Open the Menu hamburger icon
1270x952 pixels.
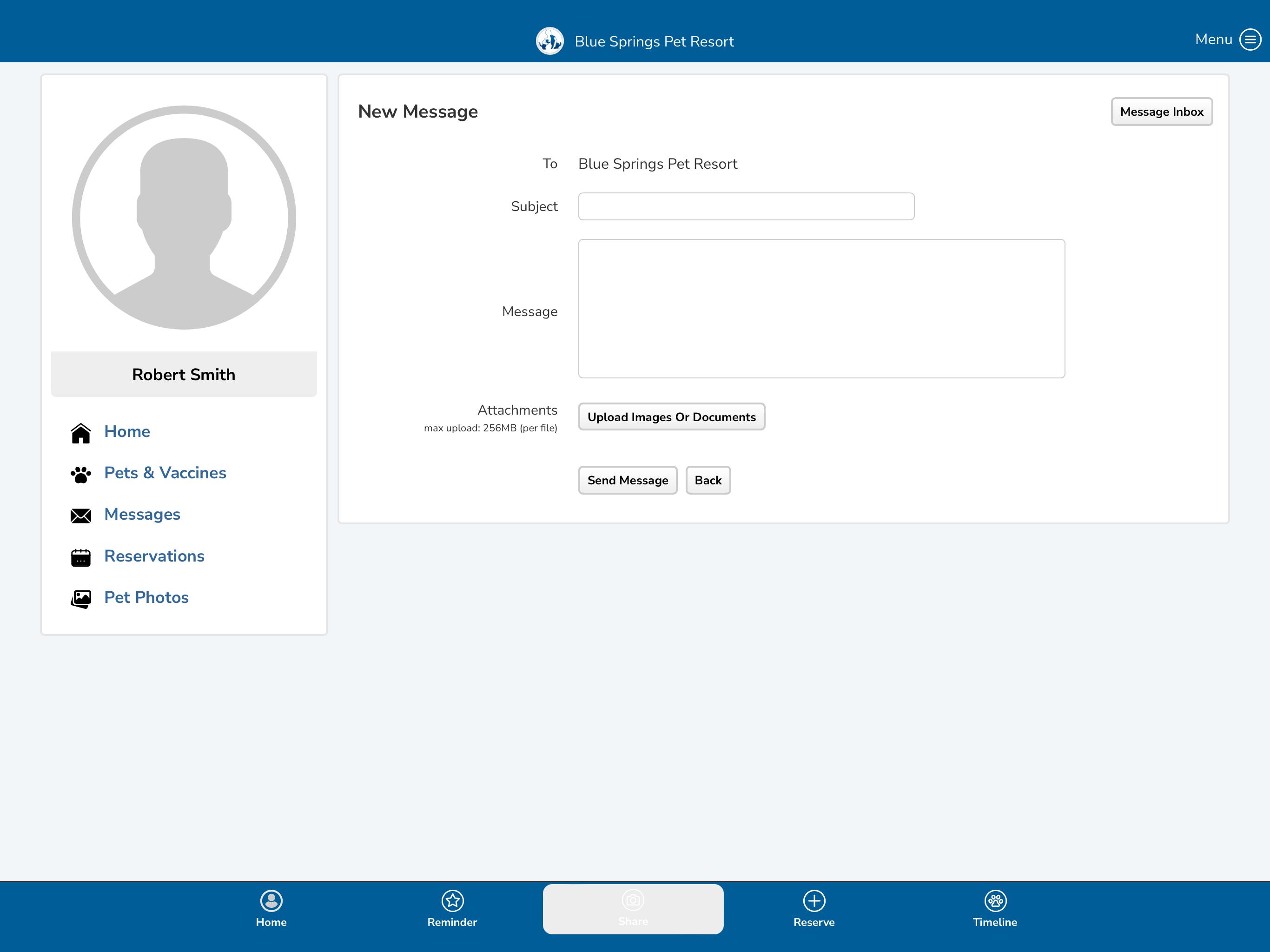[x=1250, y=40]
